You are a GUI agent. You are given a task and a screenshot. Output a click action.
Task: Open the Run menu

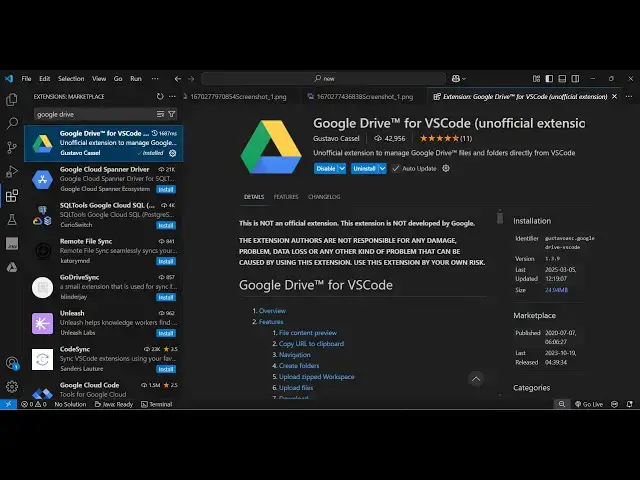(x=136, y=78)
